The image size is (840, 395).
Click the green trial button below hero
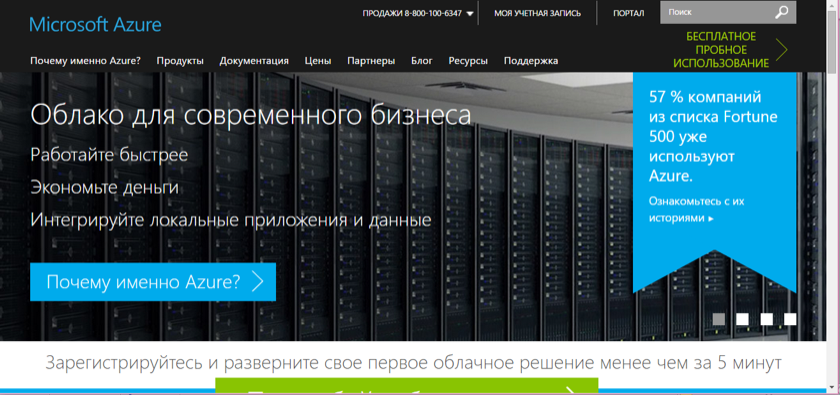coord(407,384)
